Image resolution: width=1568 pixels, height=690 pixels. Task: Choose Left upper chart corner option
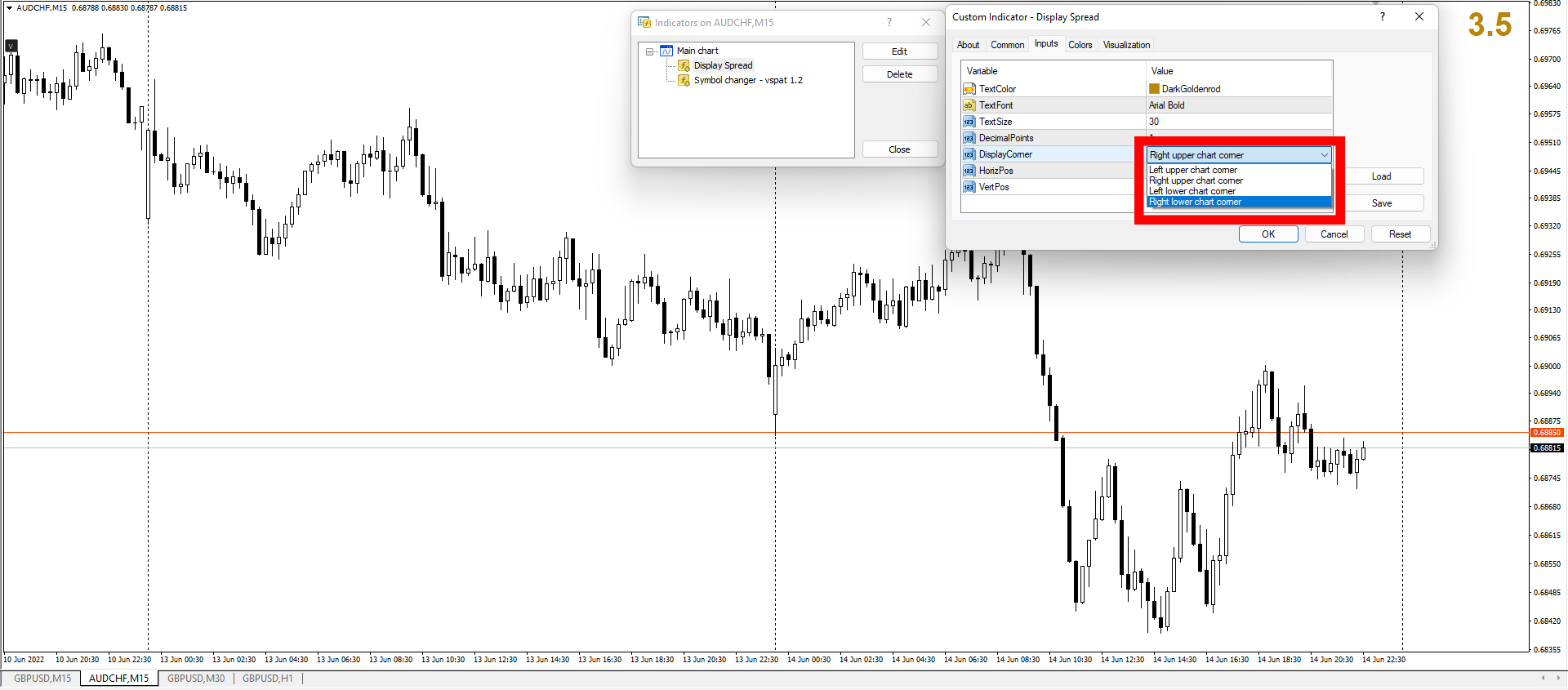[1193, 170]
